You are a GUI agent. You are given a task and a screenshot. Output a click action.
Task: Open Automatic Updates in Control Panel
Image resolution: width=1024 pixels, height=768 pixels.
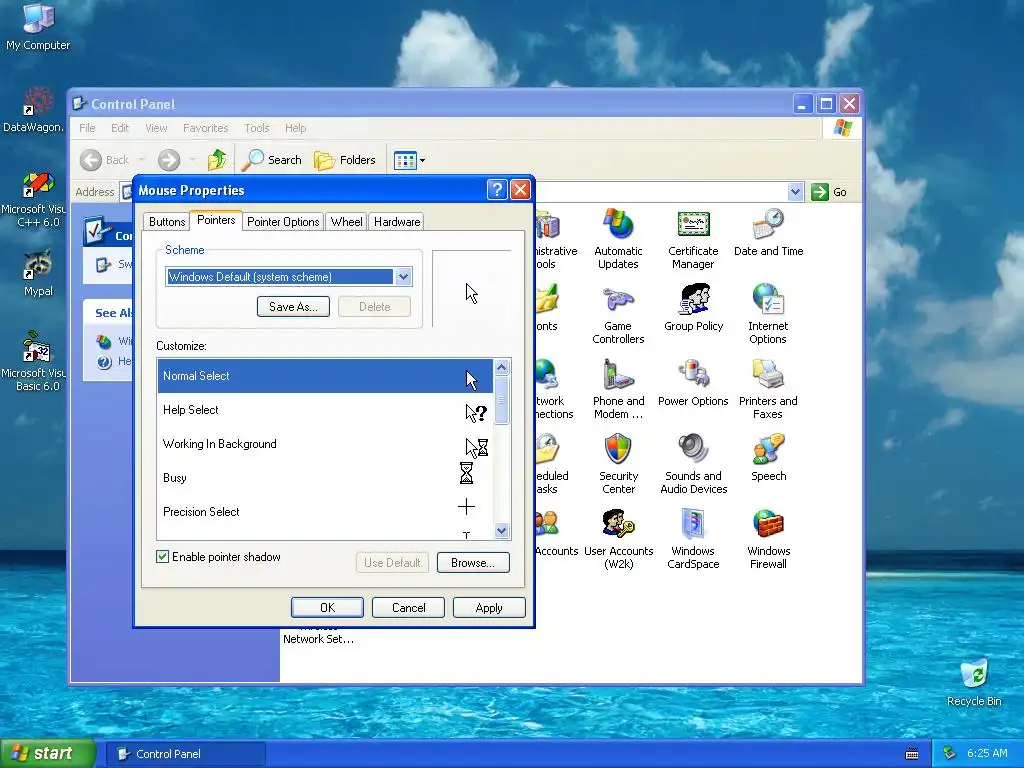(x=618, y=238)
